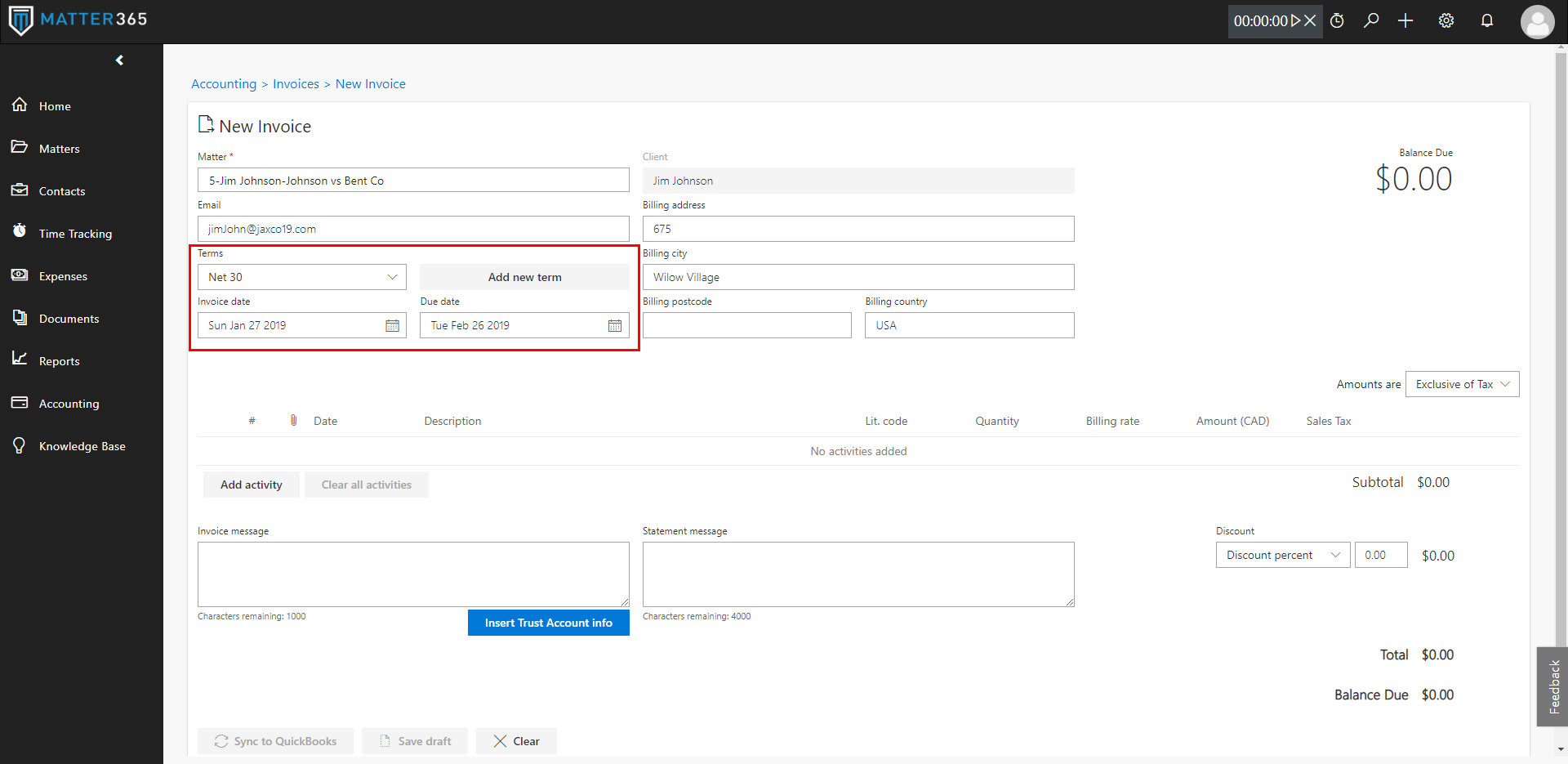The width and height of the screenshot is (1568, 764).
Task: Open settings gear icon
Action: point(1446,21)
